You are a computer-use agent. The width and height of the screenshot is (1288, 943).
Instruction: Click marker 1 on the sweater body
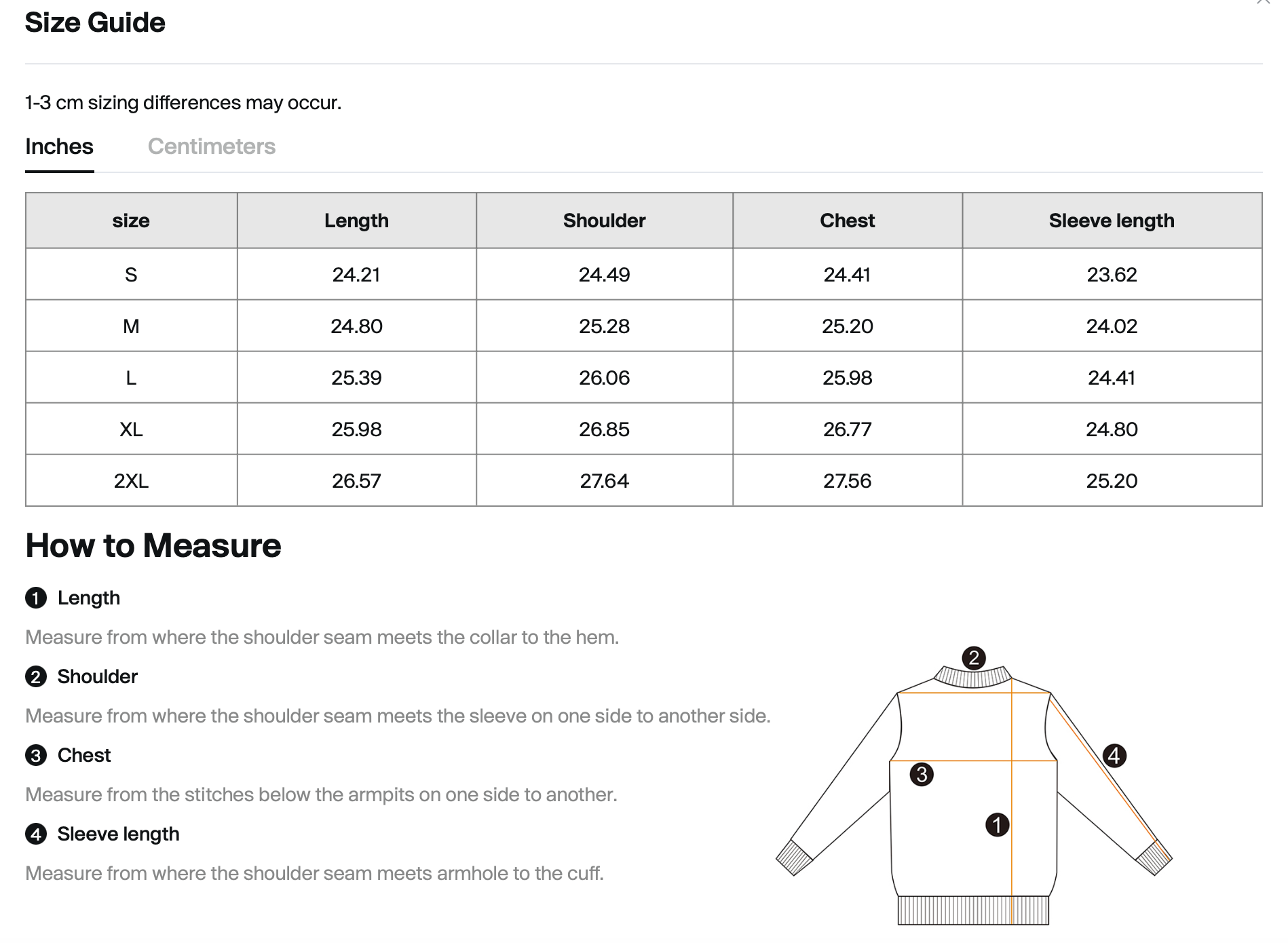[997, 825]
